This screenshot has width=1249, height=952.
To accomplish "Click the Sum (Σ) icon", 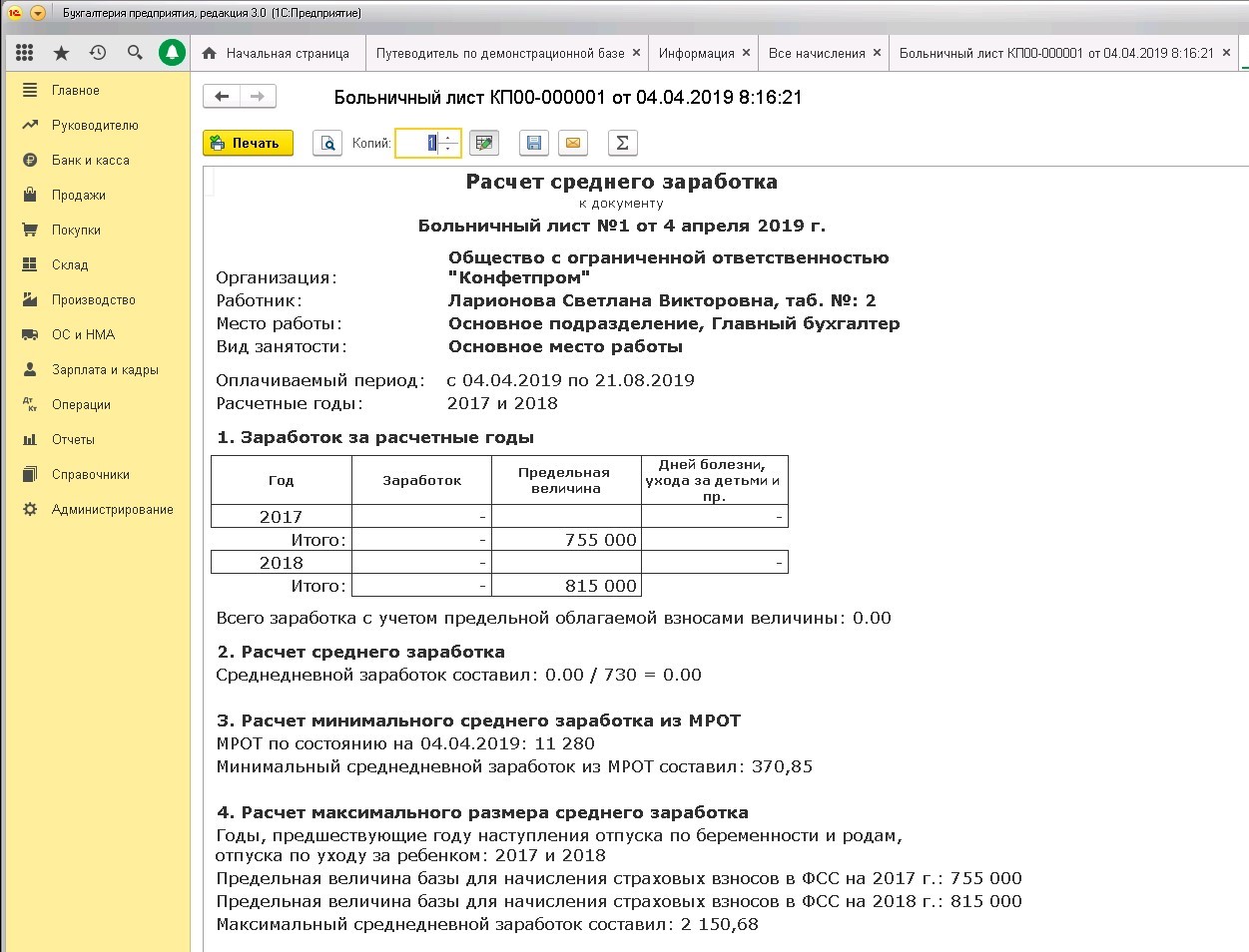I will pos(622,143).
